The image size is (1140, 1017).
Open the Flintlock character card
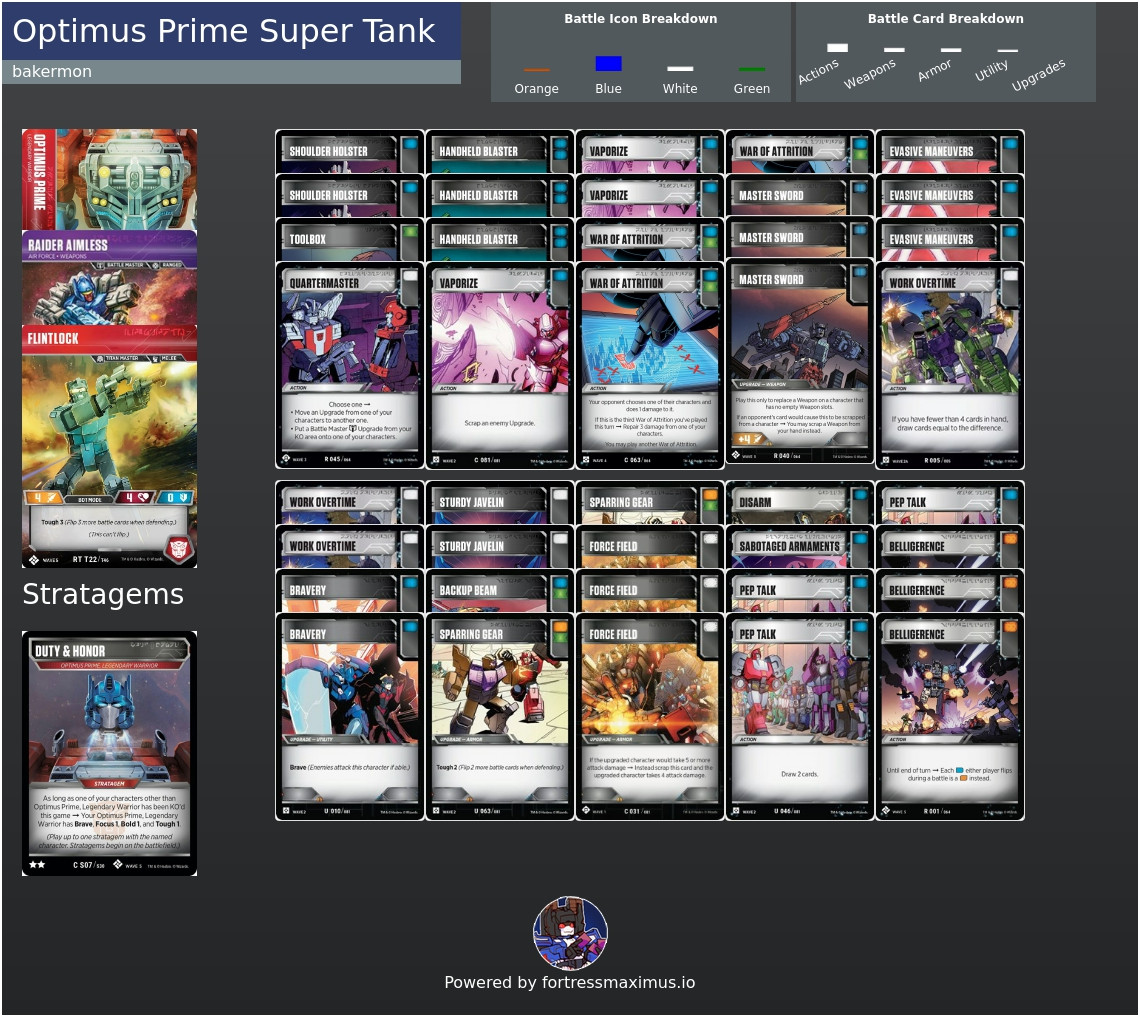109,446
